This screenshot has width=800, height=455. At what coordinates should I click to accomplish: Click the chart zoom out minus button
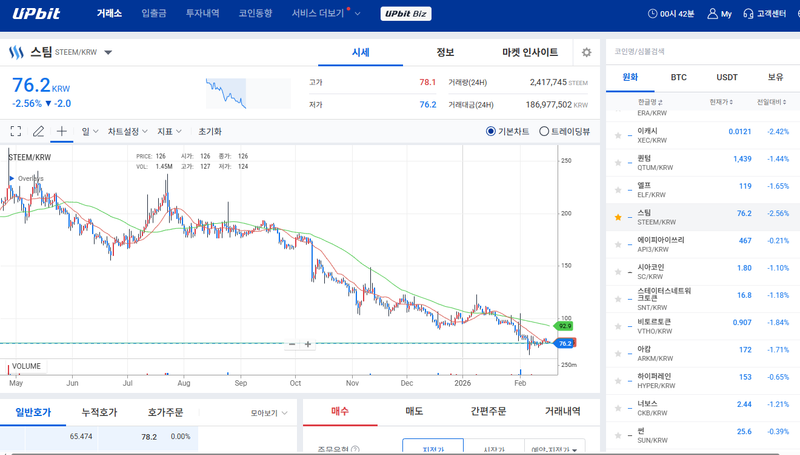pos(292,344)
